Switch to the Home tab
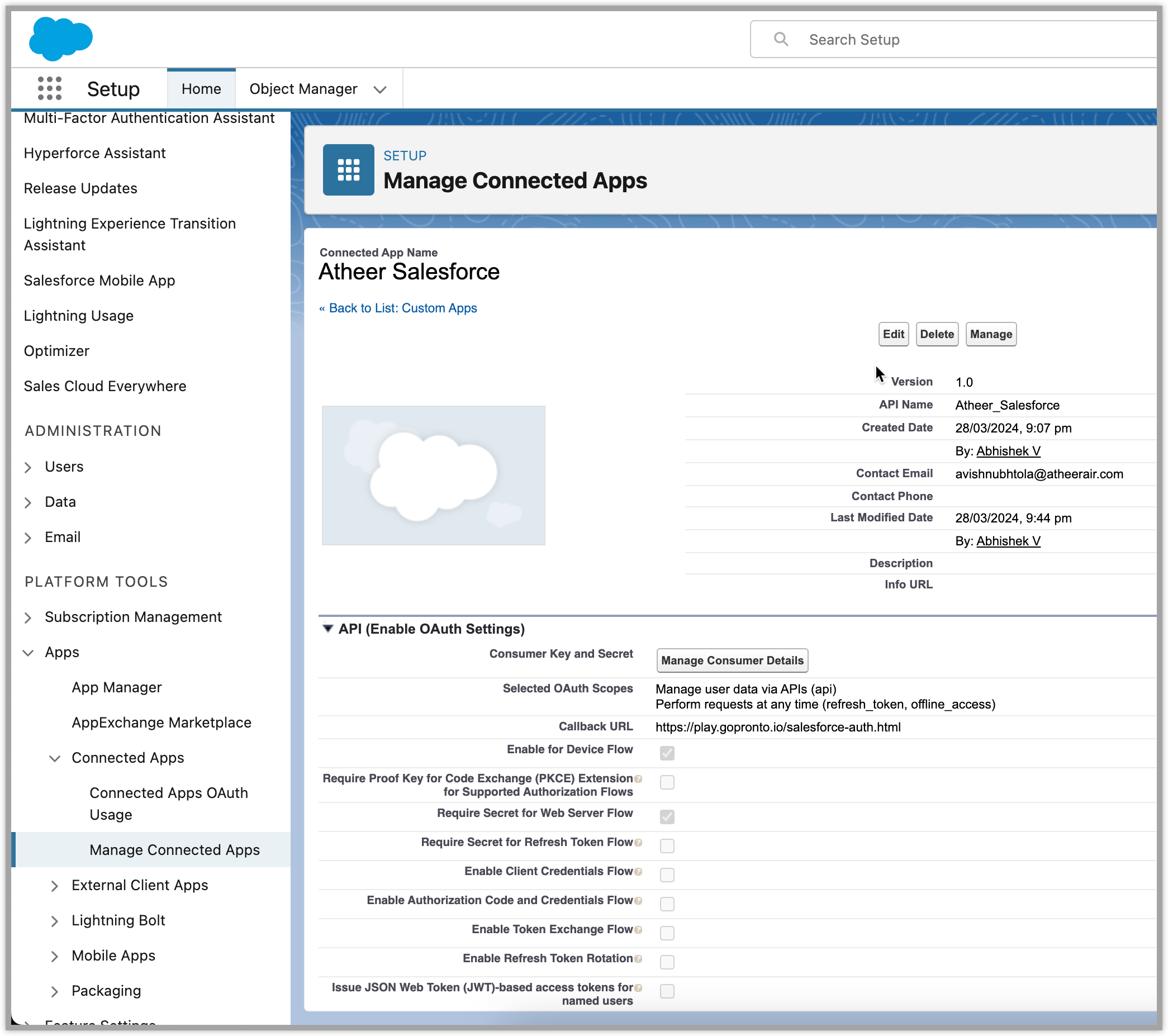The height and width of the screenshot is (1036, 1168). 201,89
